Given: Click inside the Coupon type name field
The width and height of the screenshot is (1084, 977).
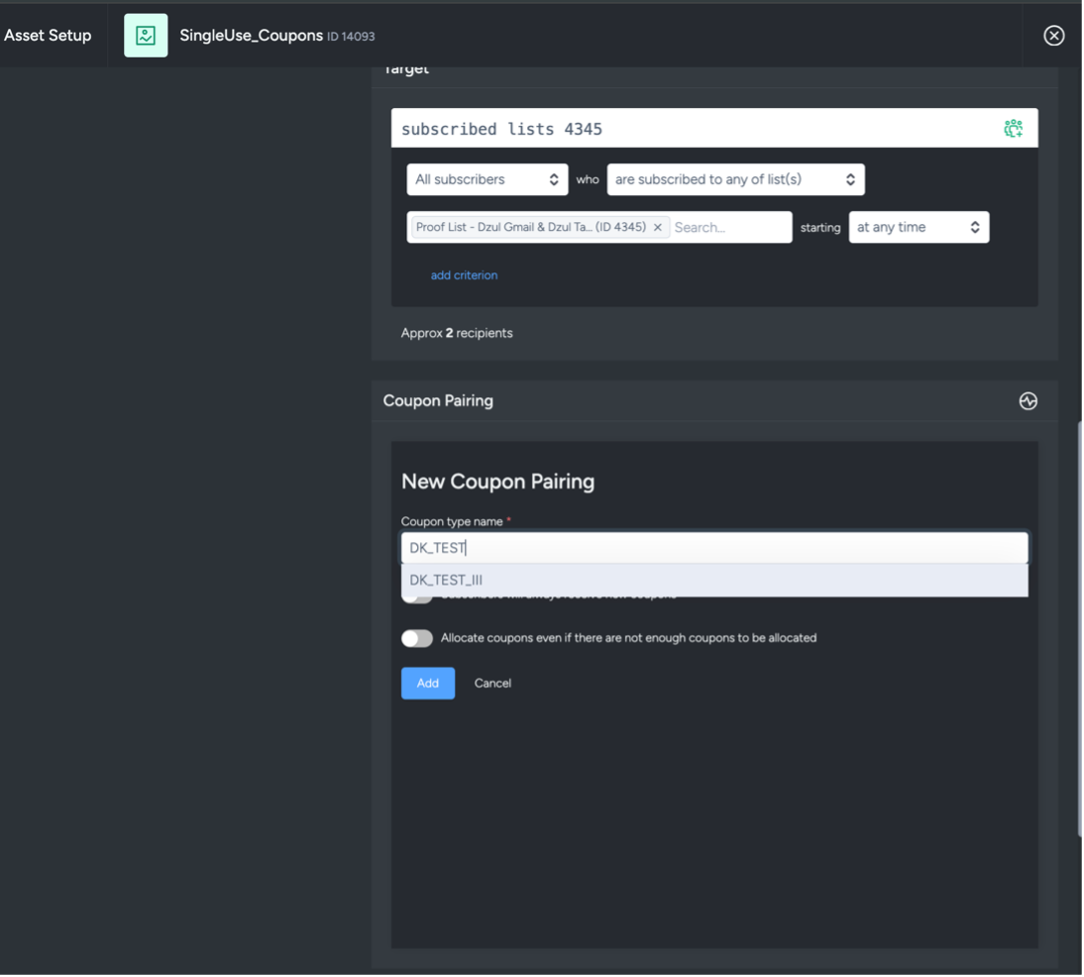Looking at the screenshot, I should [714, 547].
